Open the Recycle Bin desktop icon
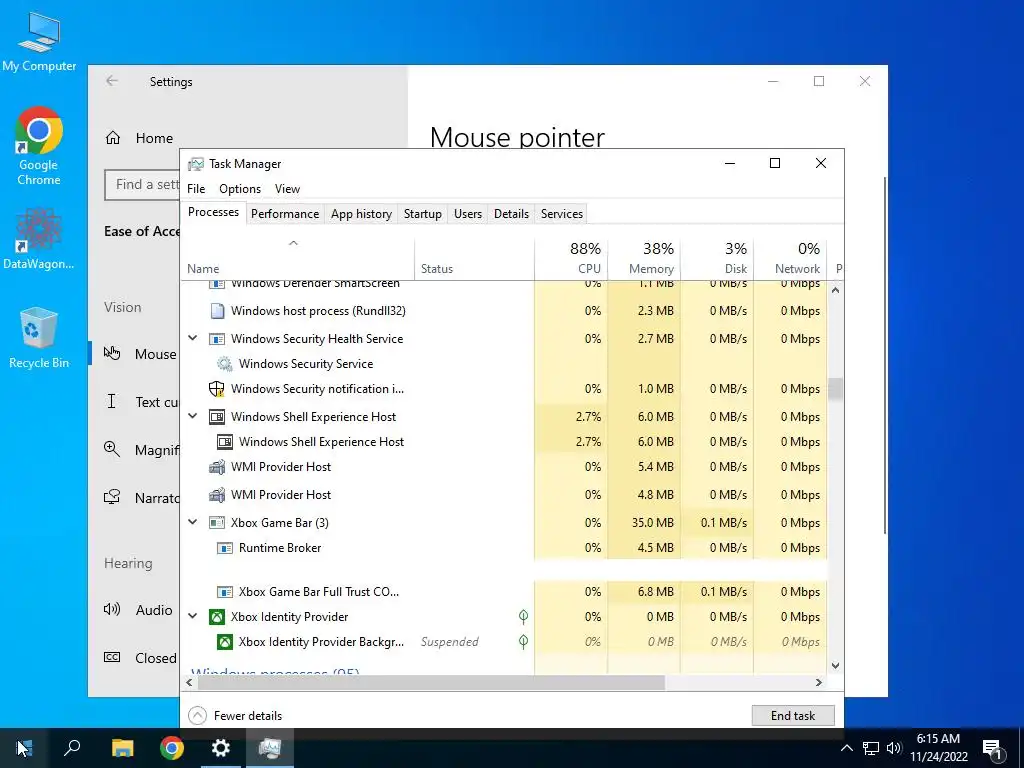The image size is (1024, 768). [39, 338]
